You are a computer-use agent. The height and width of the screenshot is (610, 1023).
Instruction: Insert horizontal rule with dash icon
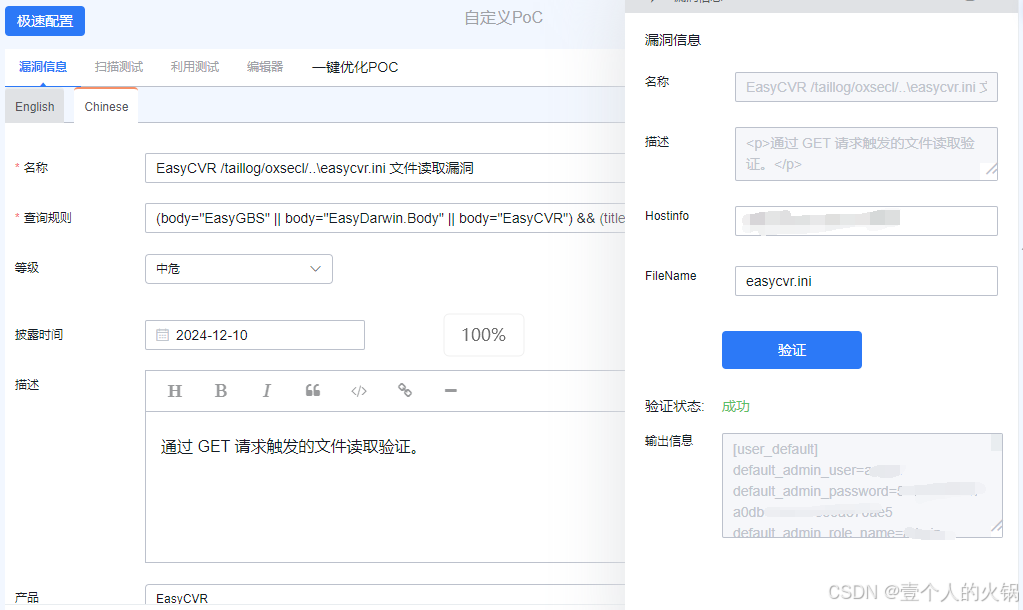click(450, 391)
